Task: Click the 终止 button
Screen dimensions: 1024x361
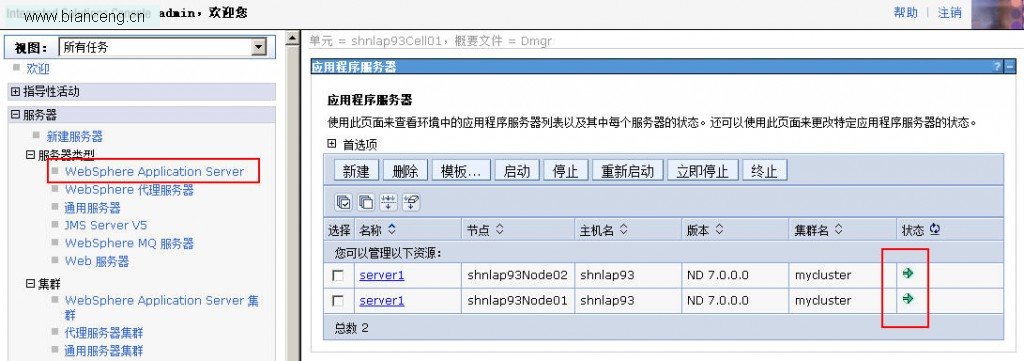Action: click(765, 171)
